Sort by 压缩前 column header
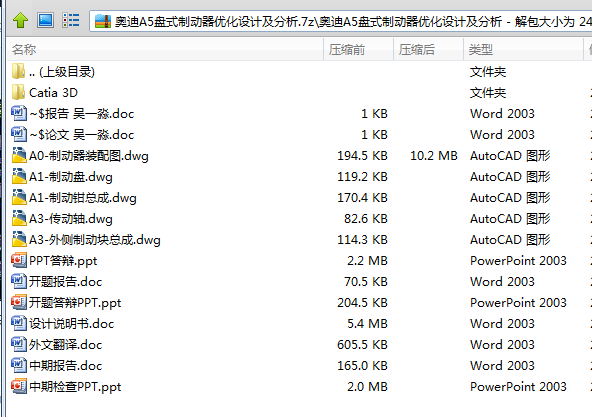This screenshot has height=417, width=592. [358, 49]
